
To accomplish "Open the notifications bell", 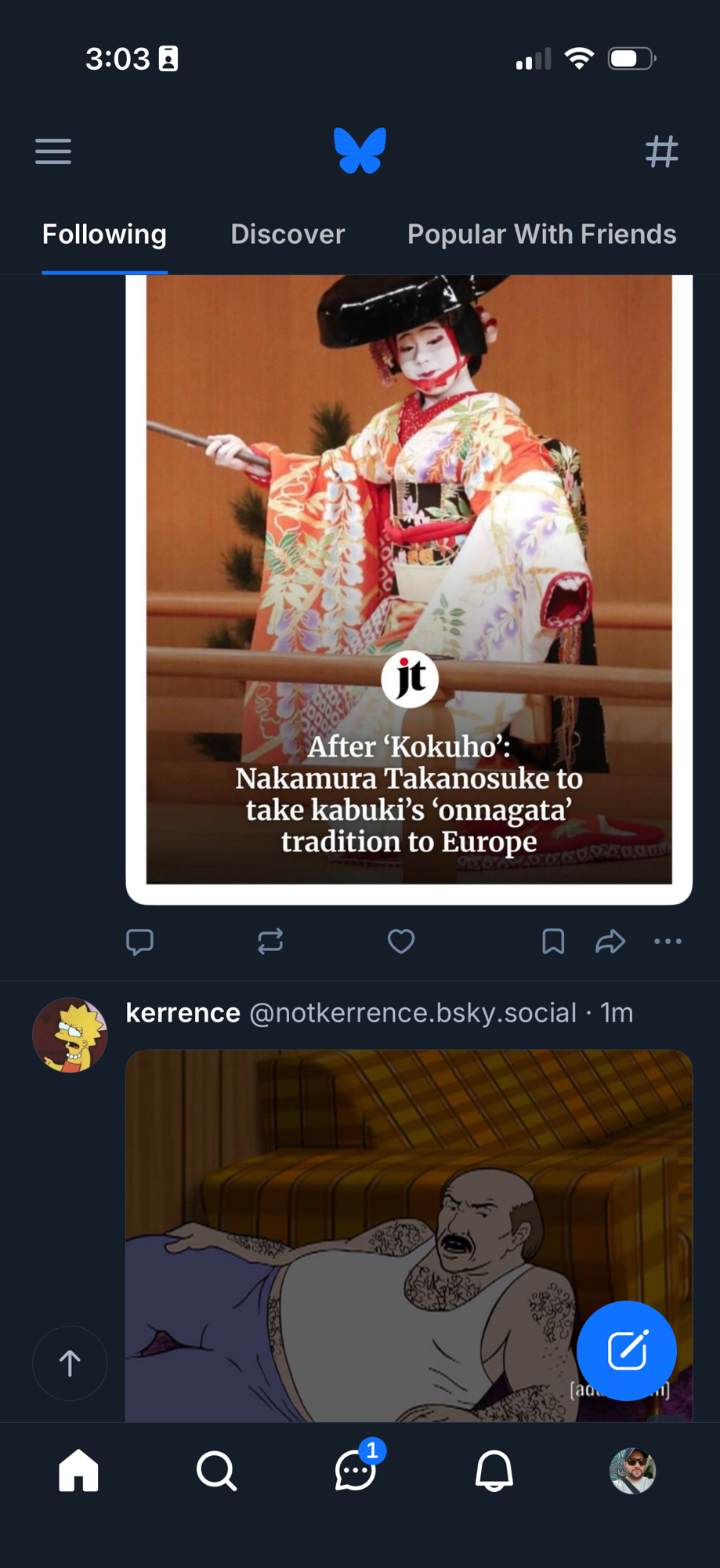I will pyautogui.click(x=494, y=1471).
